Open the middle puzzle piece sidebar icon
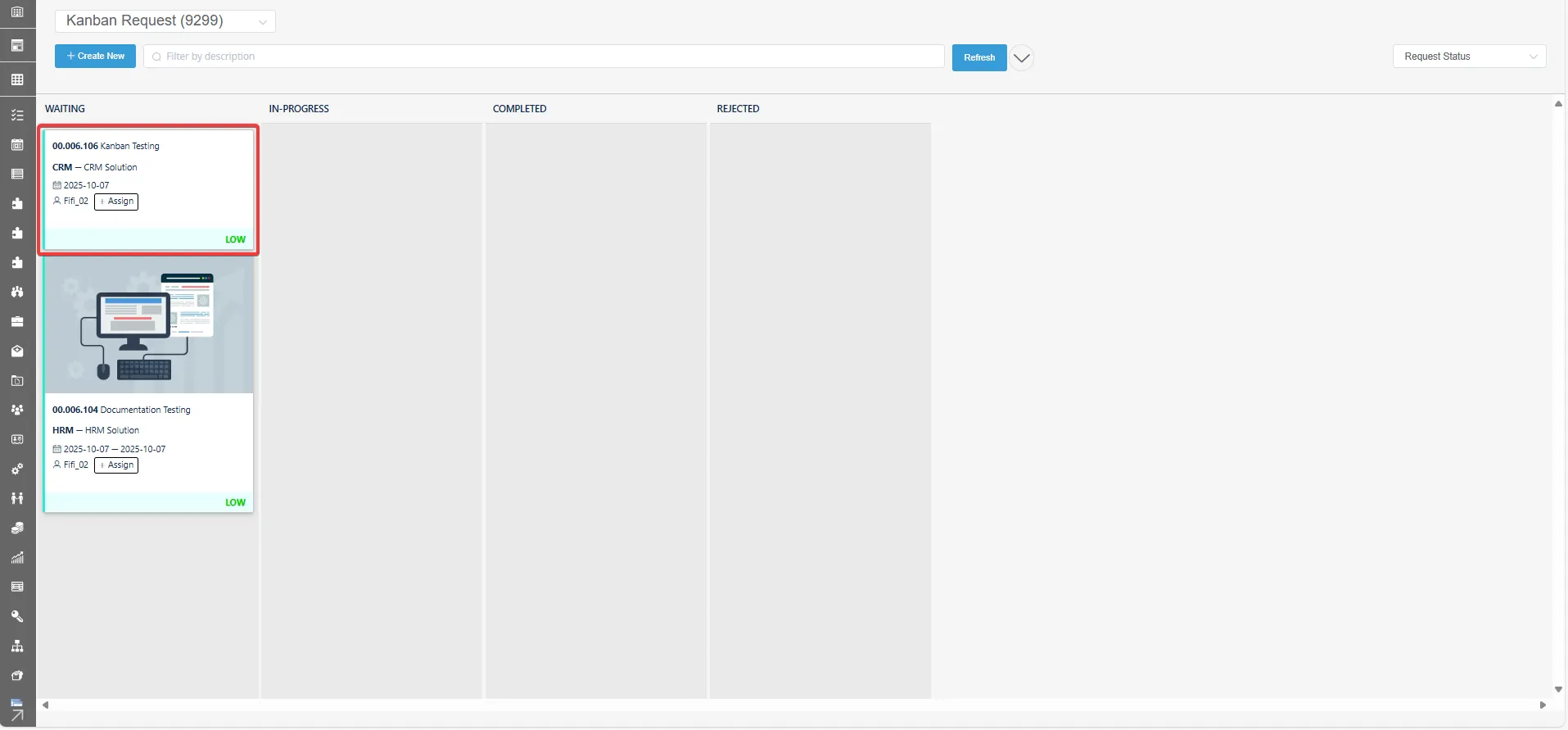Screen dimensions: 1568x730 [x=17, y=234]
